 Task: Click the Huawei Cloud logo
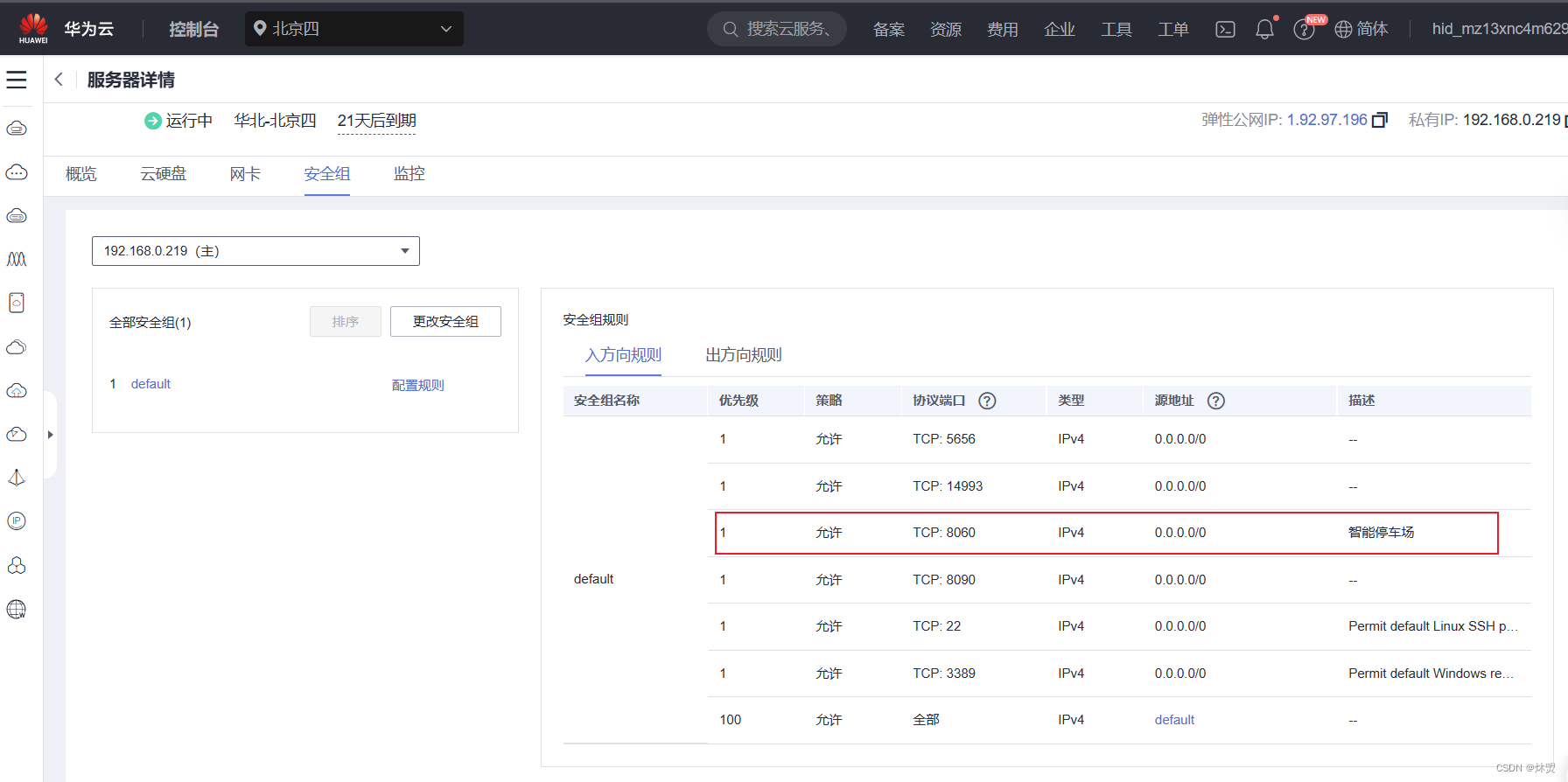(x=33, y=28)
